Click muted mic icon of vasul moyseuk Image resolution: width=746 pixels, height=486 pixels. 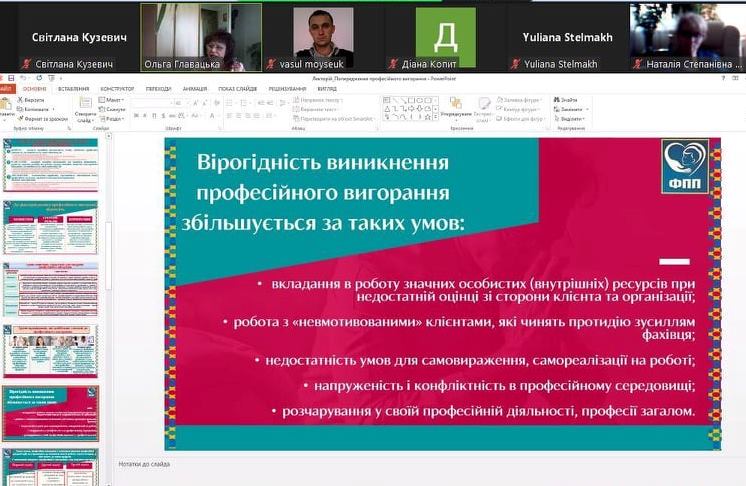[x=271, y=64]
